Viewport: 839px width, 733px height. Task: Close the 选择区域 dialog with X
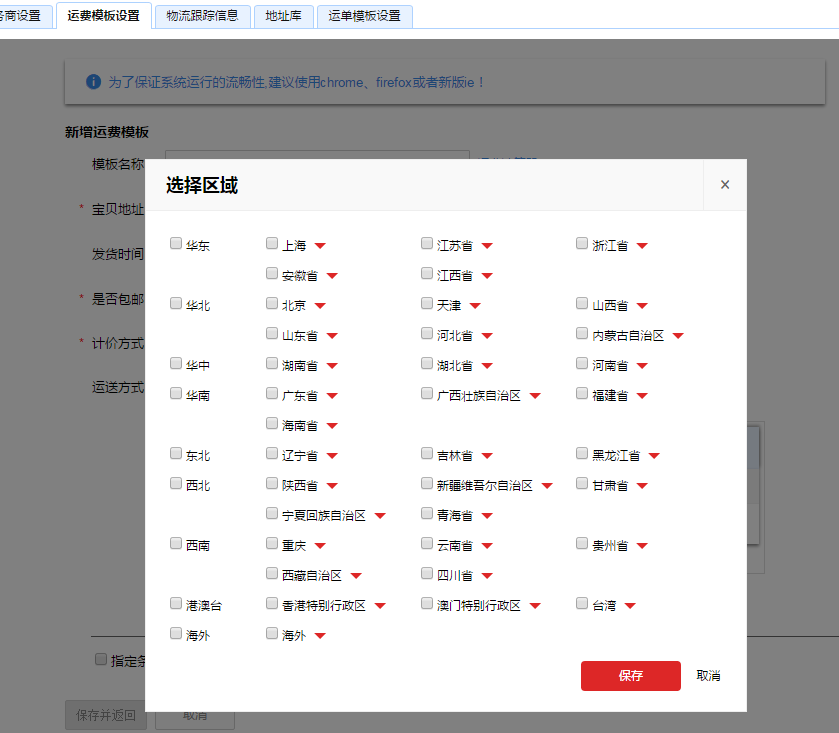(x=725, y=185)
